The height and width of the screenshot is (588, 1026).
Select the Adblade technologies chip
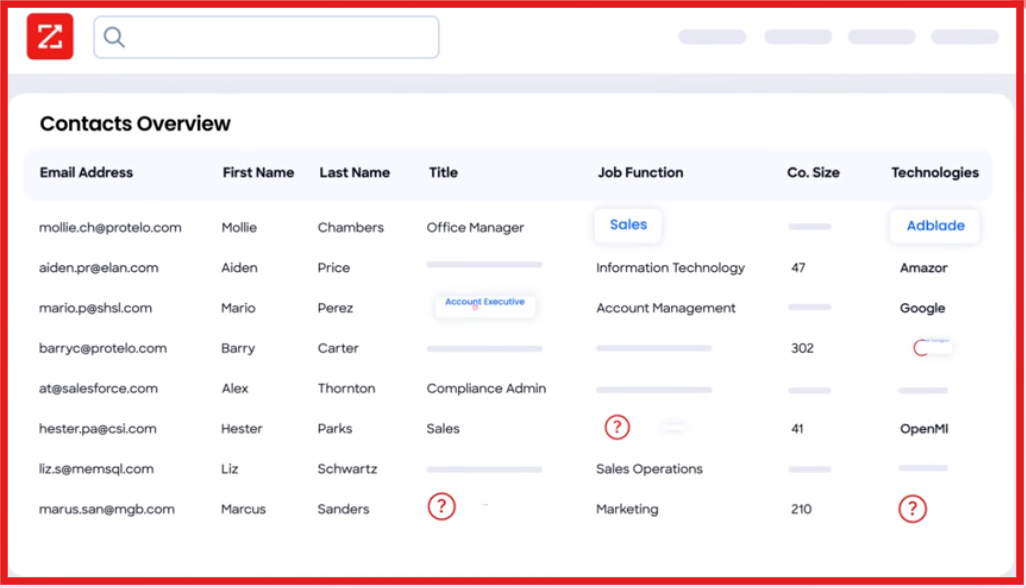(935, 226)
